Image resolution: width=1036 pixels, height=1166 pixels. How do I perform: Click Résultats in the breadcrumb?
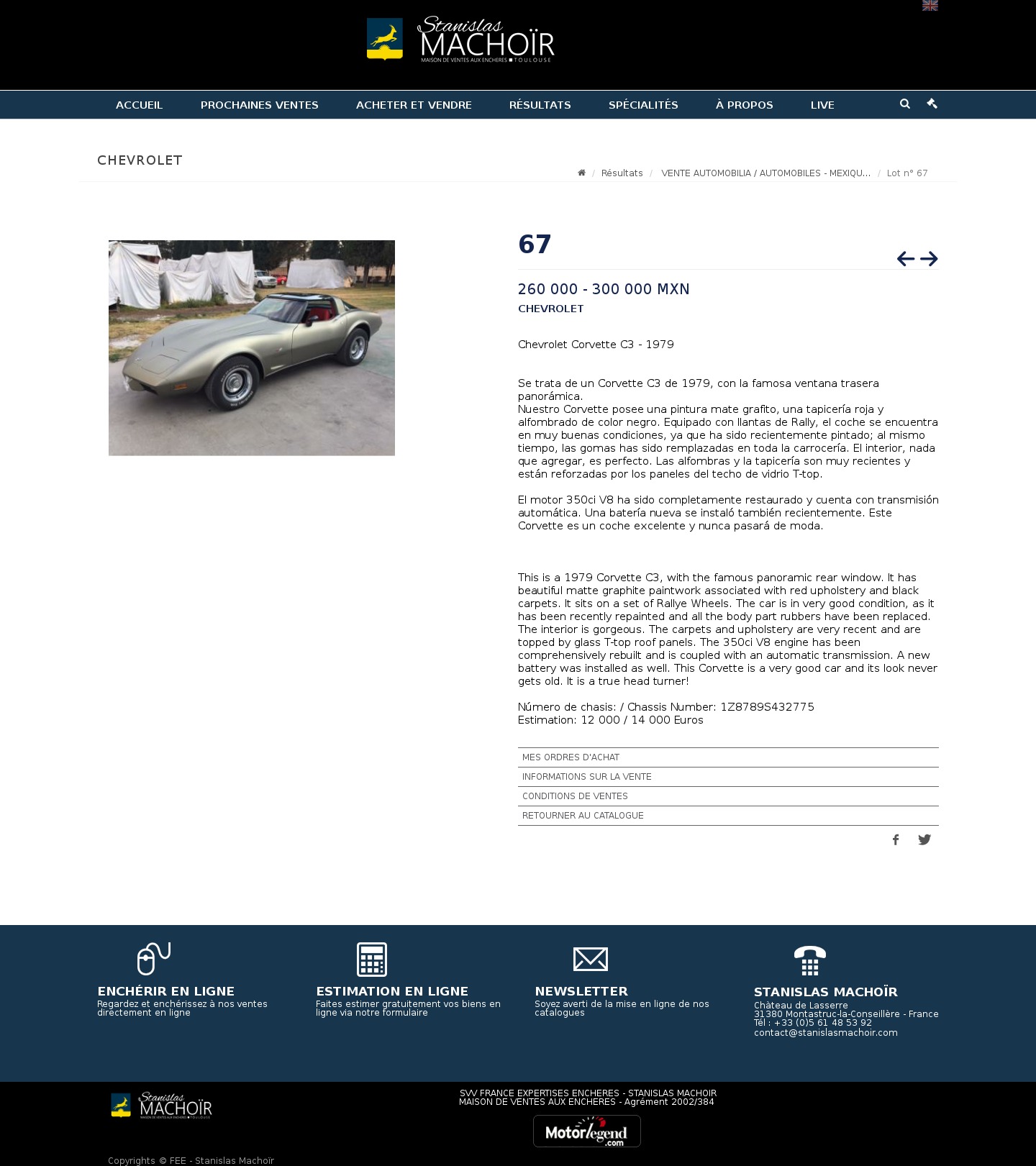click(x=622, y=173)
